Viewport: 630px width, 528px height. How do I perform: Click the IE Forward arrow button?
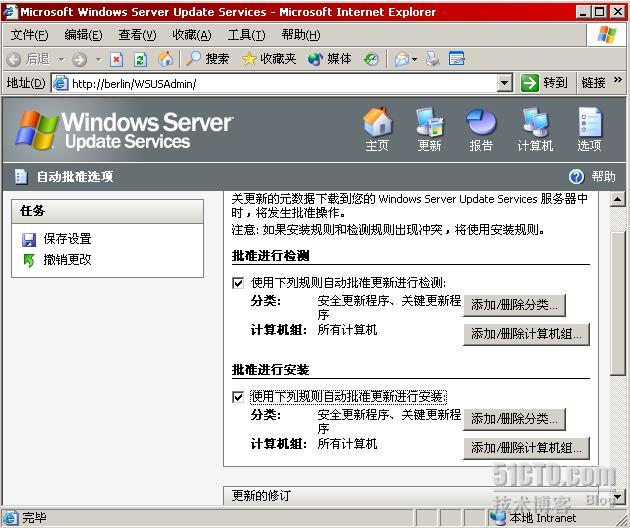(x=80, y=59)
